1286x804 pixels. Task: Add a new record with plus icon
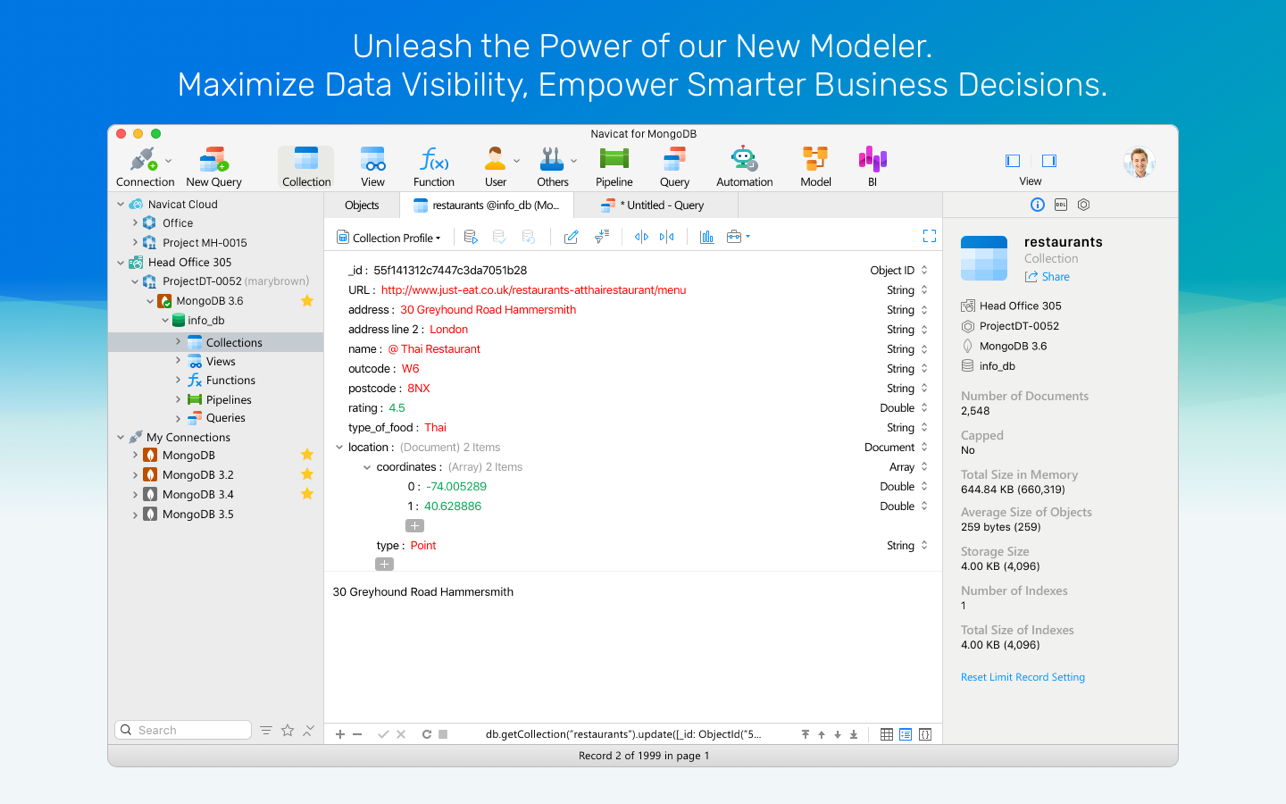[340, 734]
